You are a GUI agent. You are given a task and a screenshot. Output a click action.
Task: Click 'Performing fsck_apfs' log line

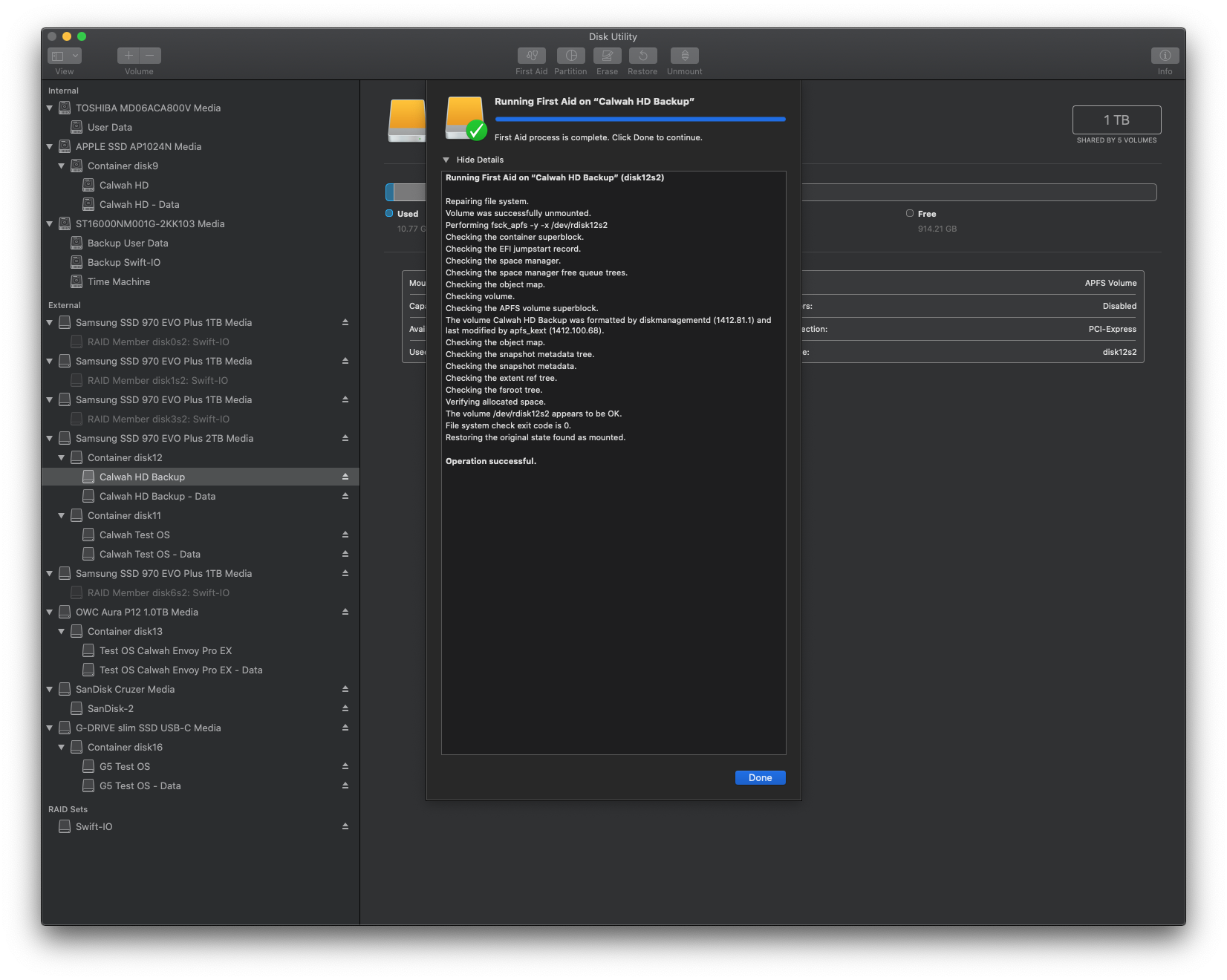click(527, 225)
